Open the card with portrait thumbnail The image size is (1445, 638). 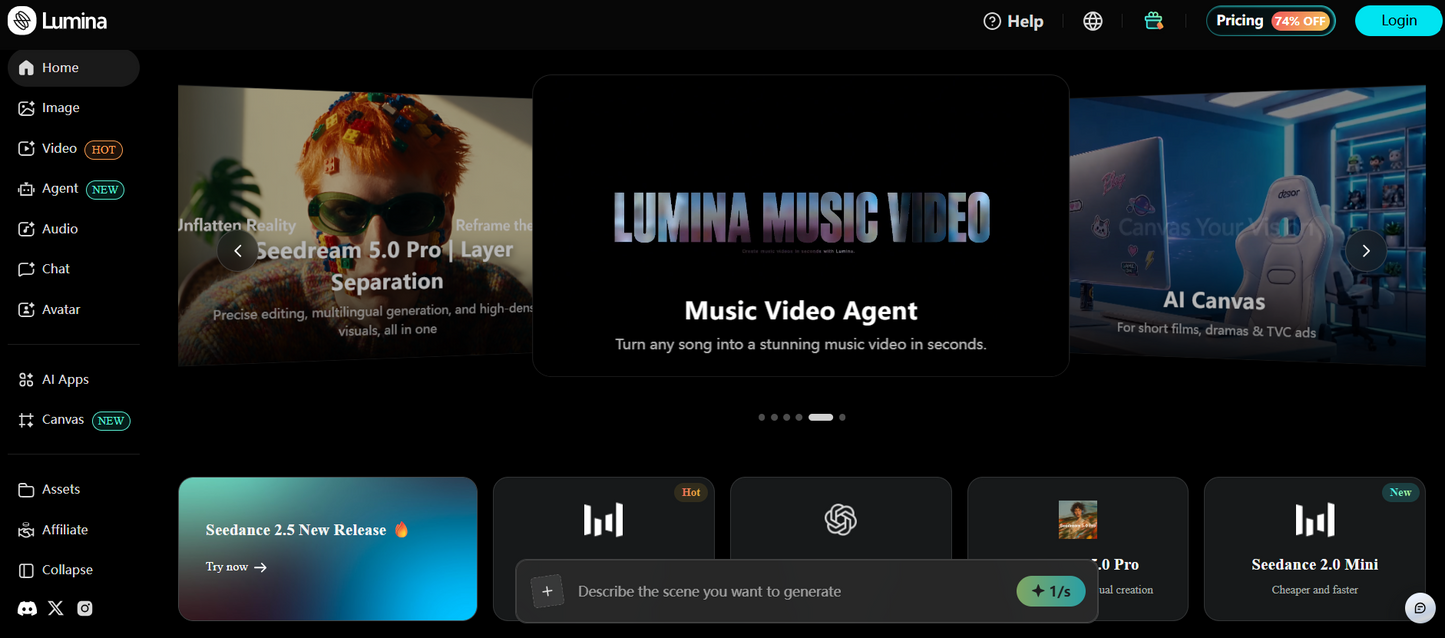point(1078,549)
